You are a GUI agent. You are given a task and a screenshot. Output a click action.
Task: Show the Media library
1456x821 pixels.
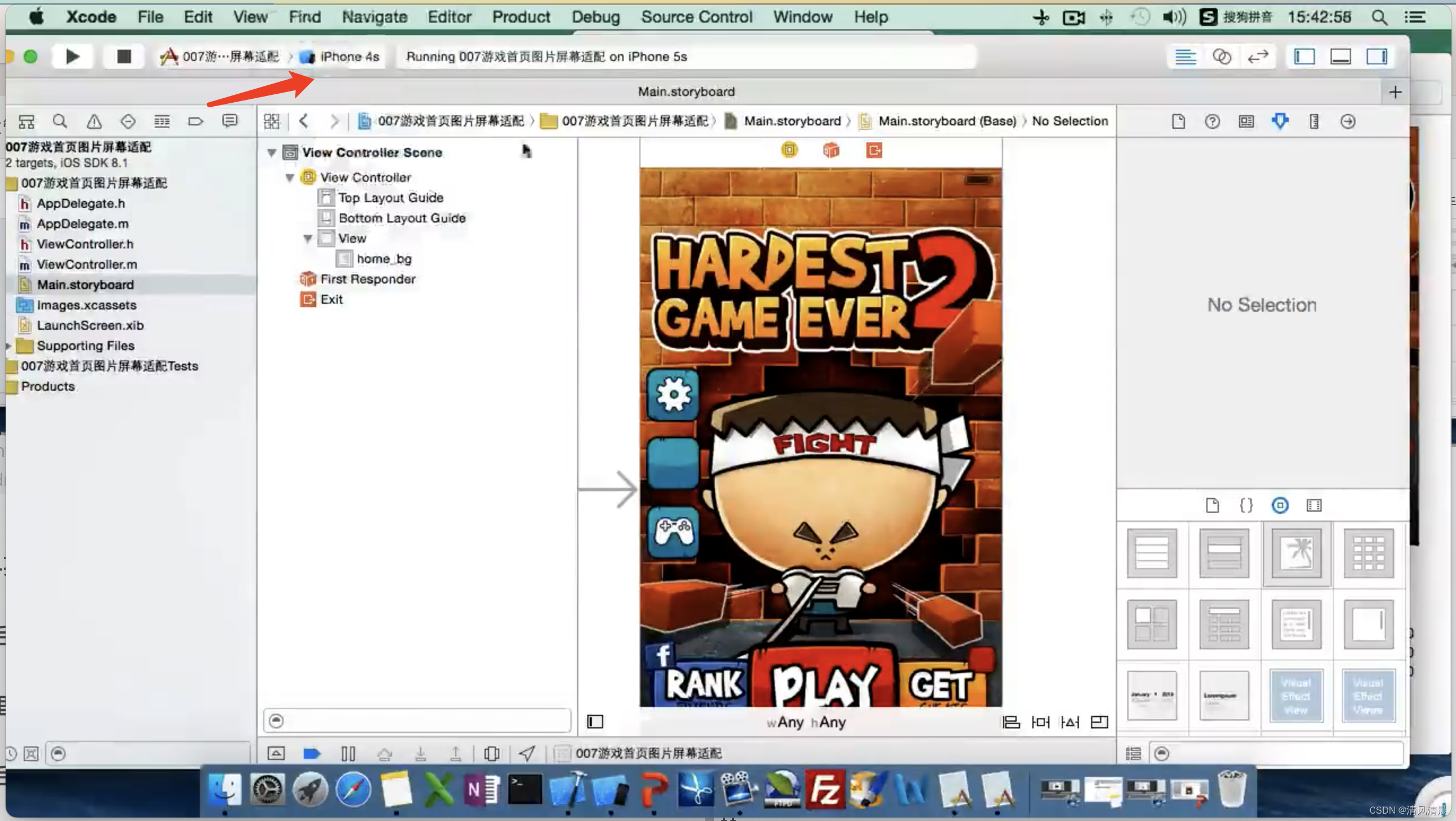(x=1314, y=505)
